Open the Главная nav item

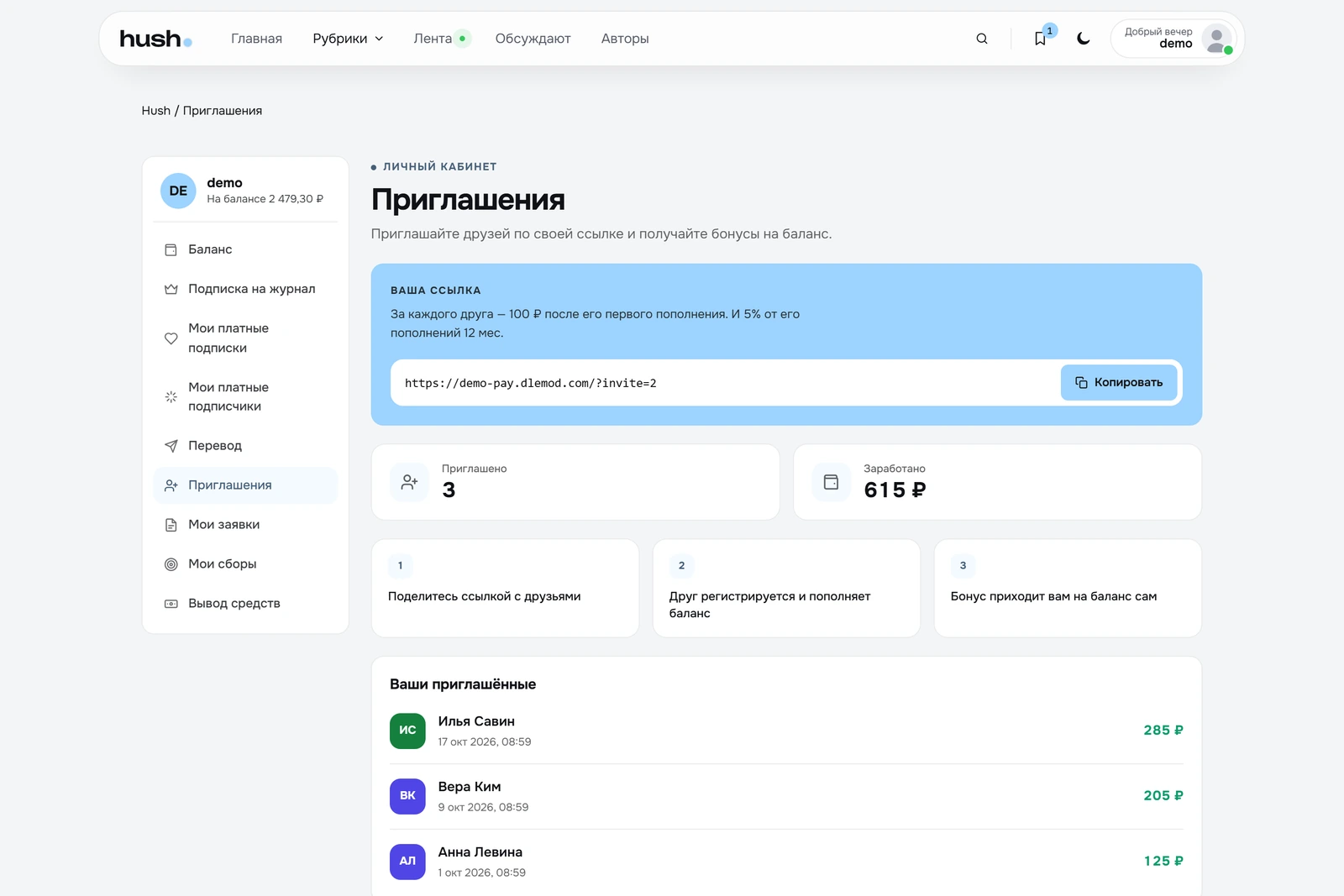[256, 39]
